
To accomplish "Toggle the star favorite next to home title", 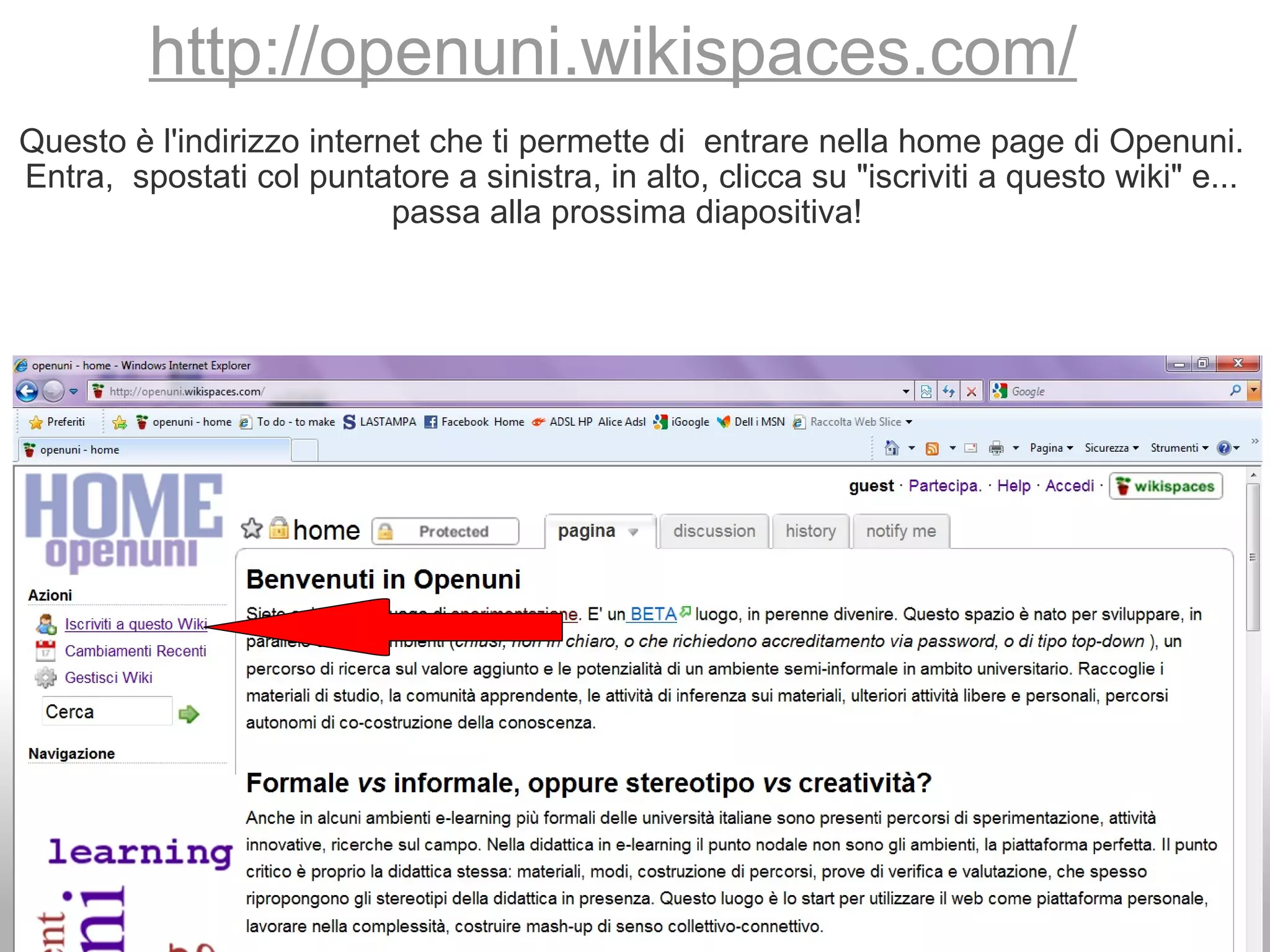I will (x=252, y=529).
